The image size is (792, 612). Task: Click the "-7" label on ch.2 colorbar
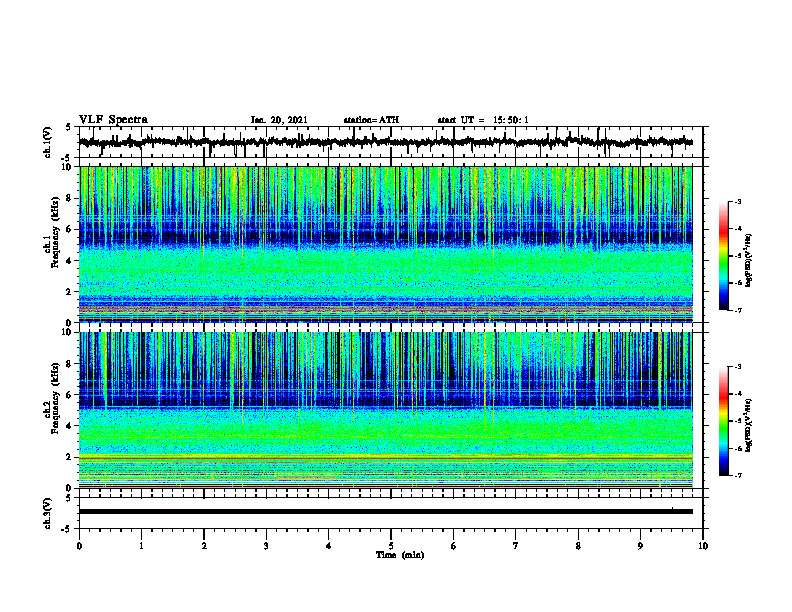[x=737, y=476]
